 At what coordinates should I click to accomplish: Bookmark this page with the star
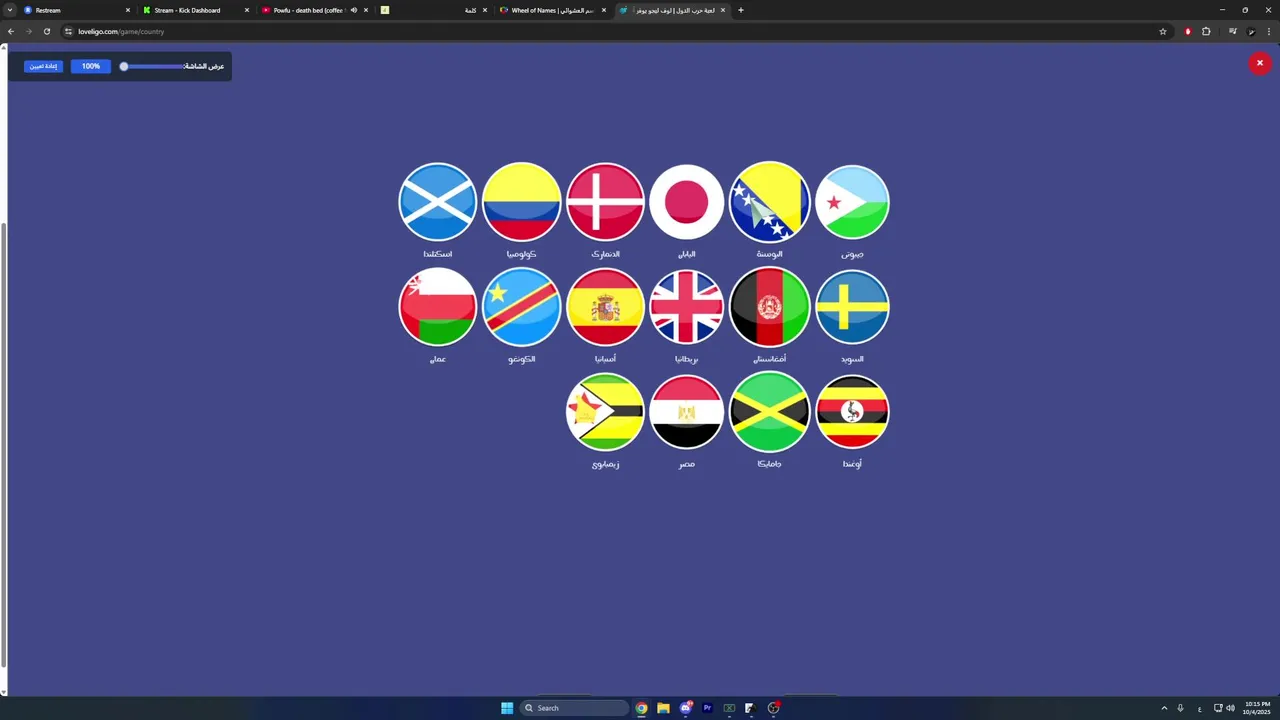coord(1163,31)
